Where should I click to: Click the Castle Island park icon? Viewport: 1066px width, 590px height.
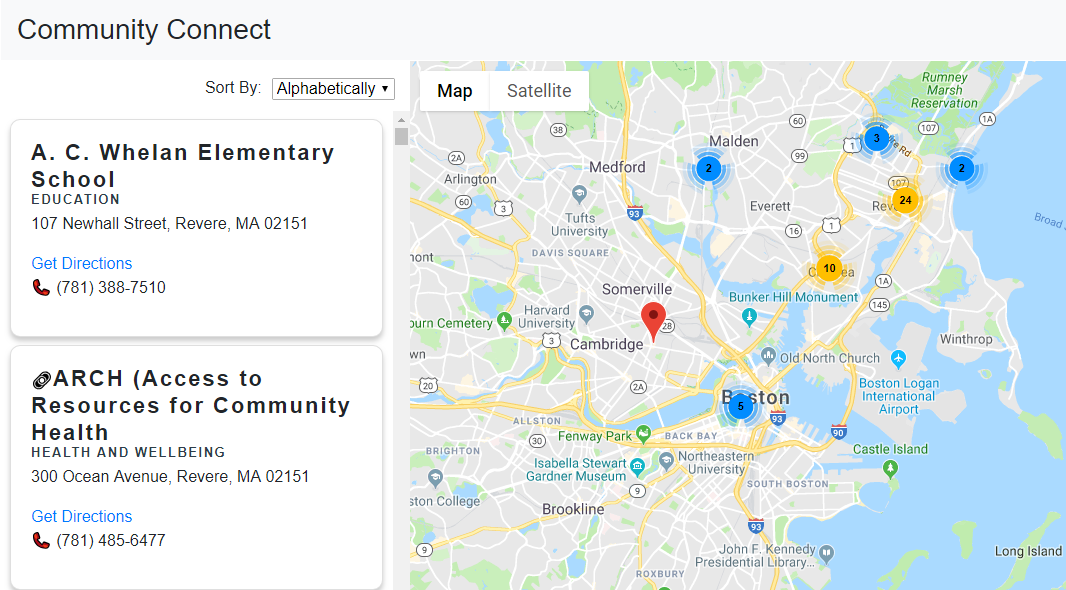(891, 467)
